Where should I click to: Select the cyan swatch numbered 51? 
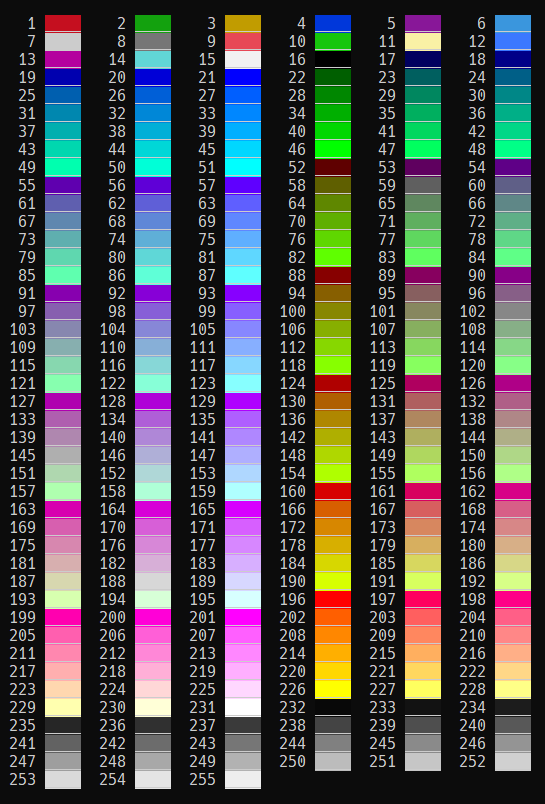point(243,168)
